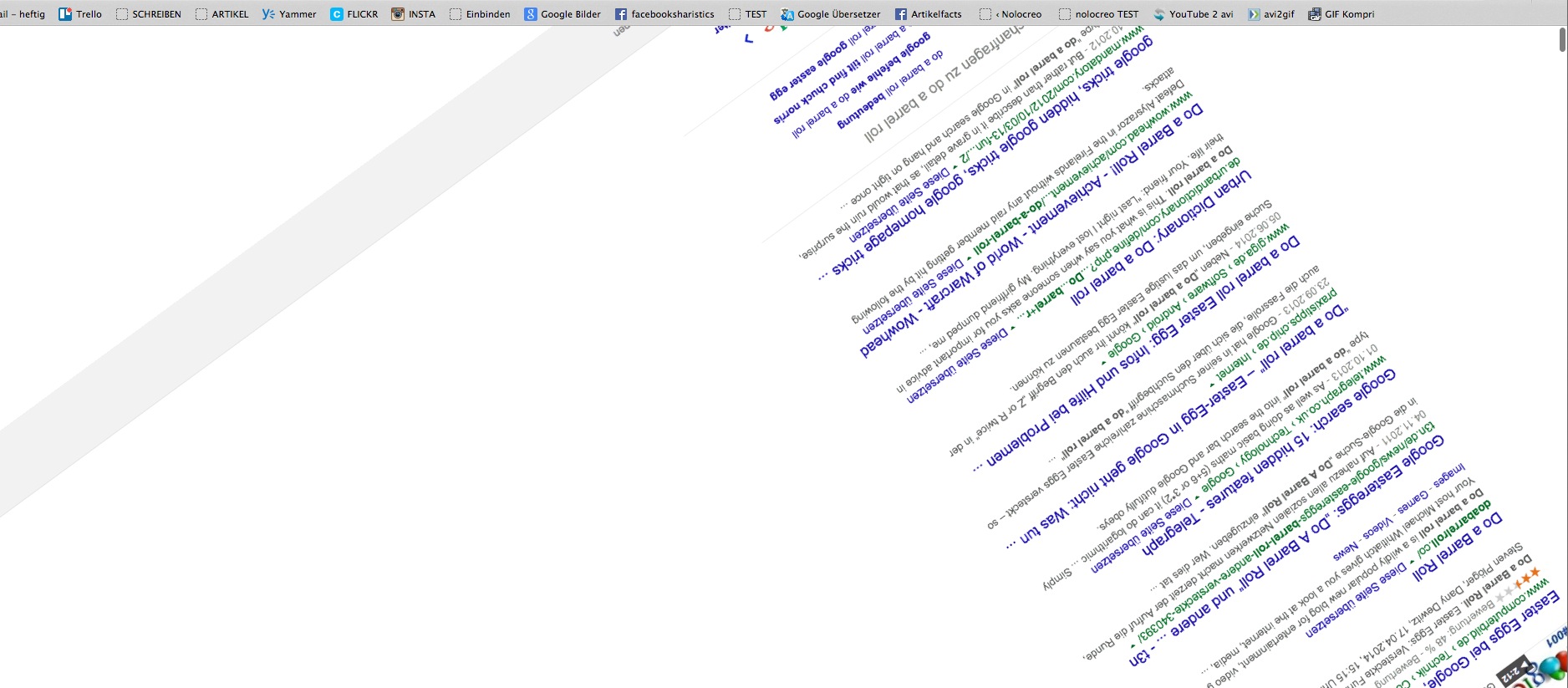This screenshot has height=688, width=1568.
Task: Open 'Google search: 15 hidden features - Telegraph' result
Action: pos(1269,461)
